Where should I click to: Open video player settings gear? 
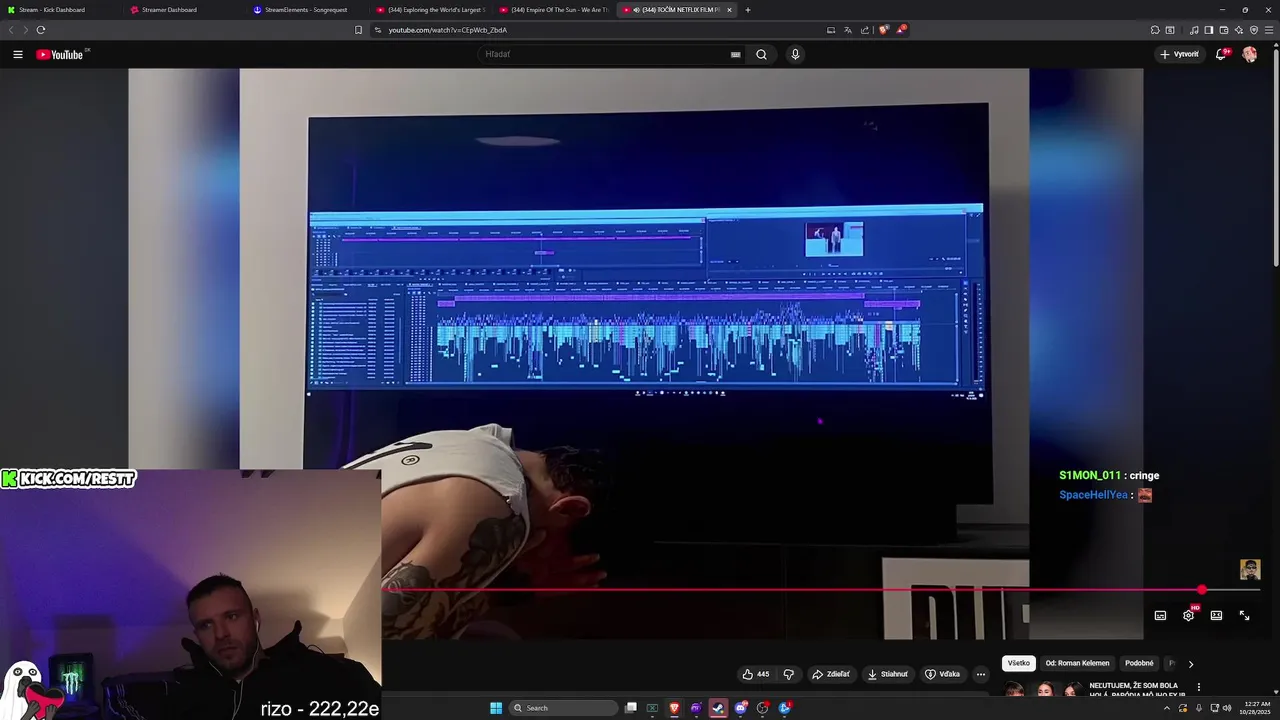[x=1188, y=615]
